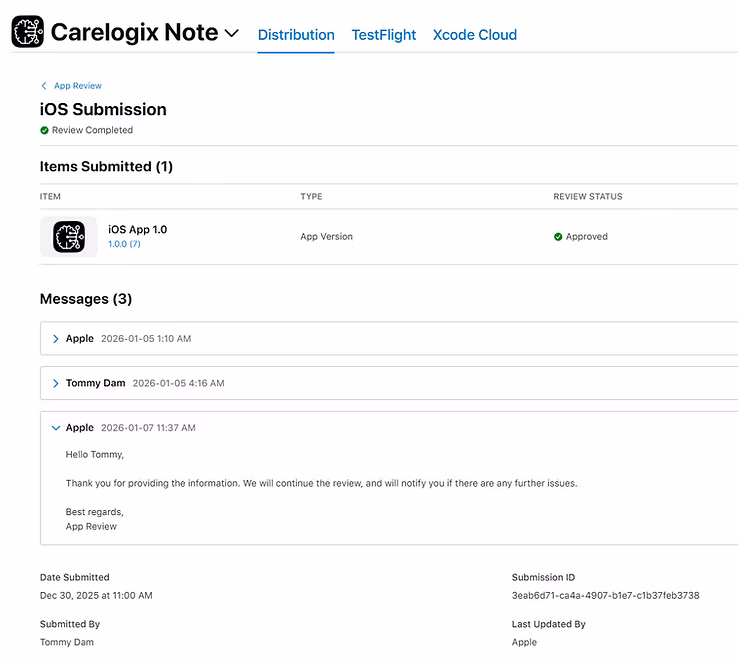Click the iOS App 1.0 item thumbnail
Image resolution: width=738 pixels, height=662 pixels.
click(x=69, y=237)
